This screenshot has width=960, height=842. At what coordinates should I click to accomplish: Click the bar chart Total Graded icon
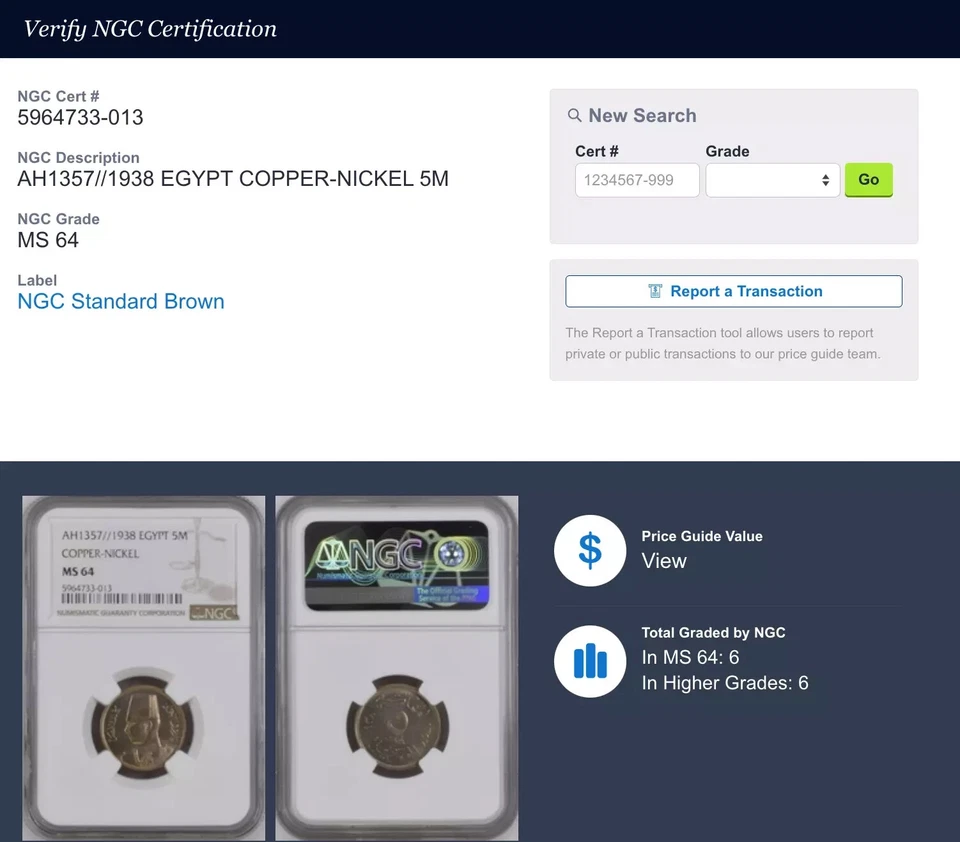[590, 661]
